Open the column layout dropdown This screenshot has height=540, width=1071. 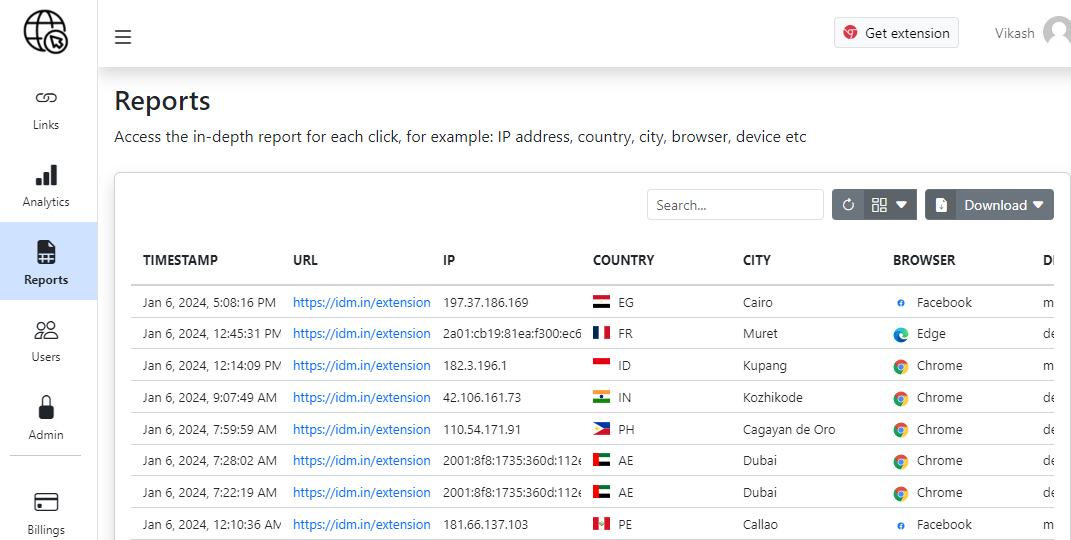pos(890,205)
